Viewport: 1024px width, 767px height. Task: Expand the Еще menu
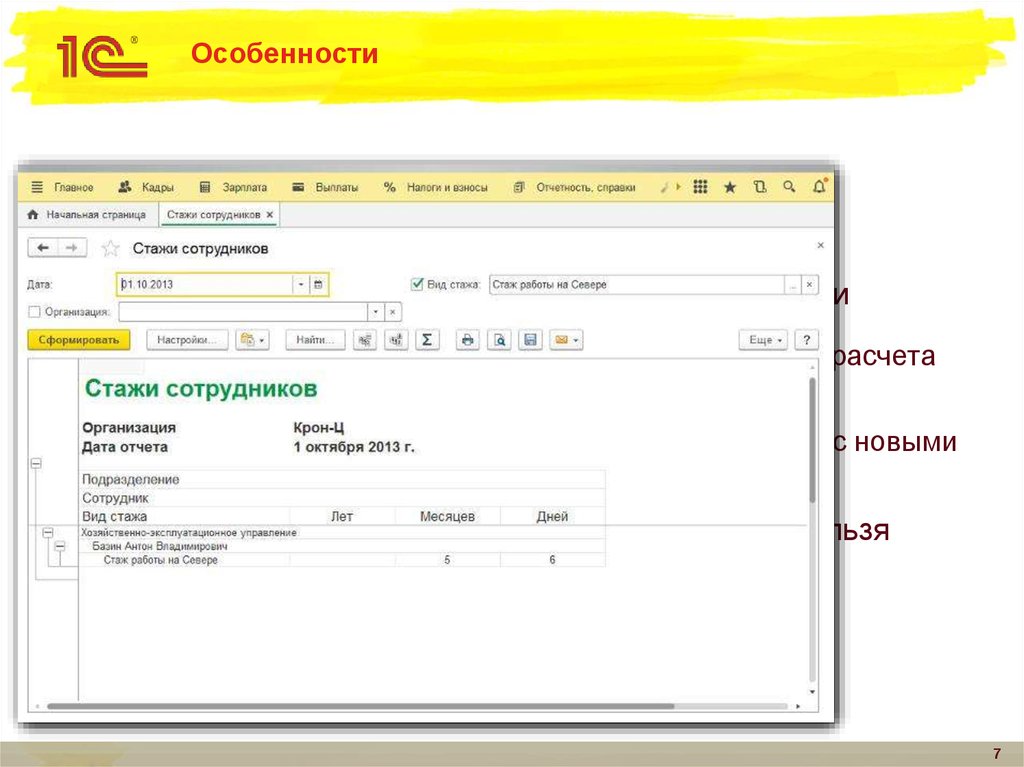click(x=761, y=340)
